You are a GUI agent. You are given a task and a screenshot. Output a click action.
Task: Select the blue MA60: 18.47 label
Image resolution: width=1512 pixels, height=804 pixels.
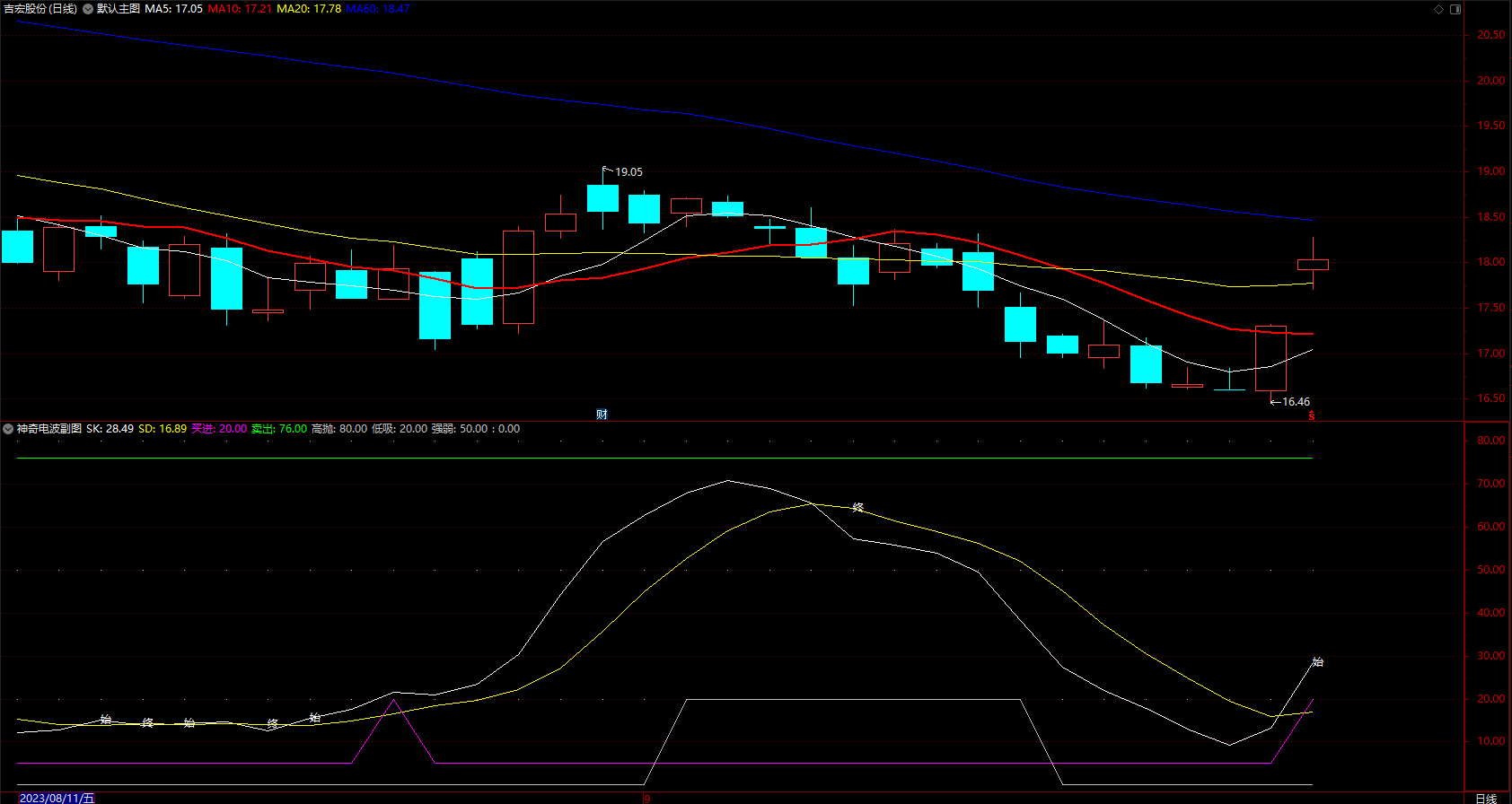click(x=377, y=9)
